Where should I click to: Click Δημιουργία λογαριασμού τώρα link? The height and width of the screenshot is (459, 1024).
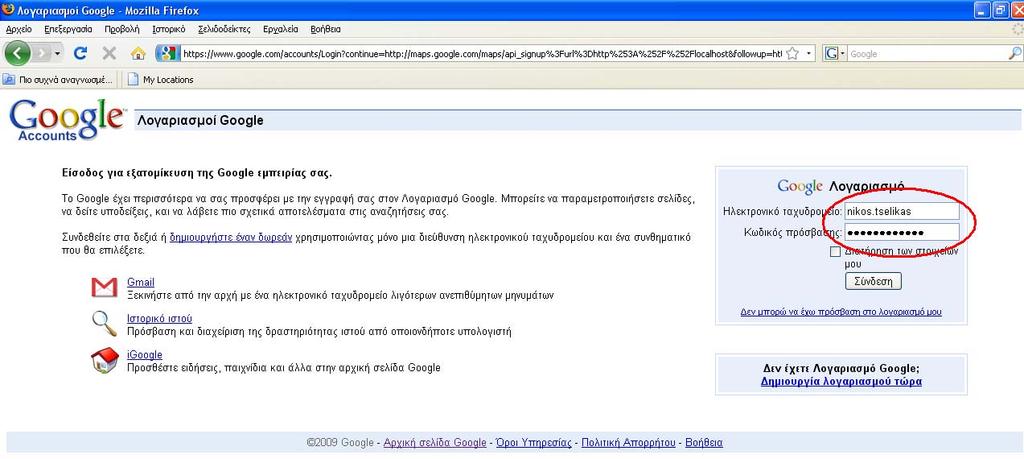click(841, 381)
